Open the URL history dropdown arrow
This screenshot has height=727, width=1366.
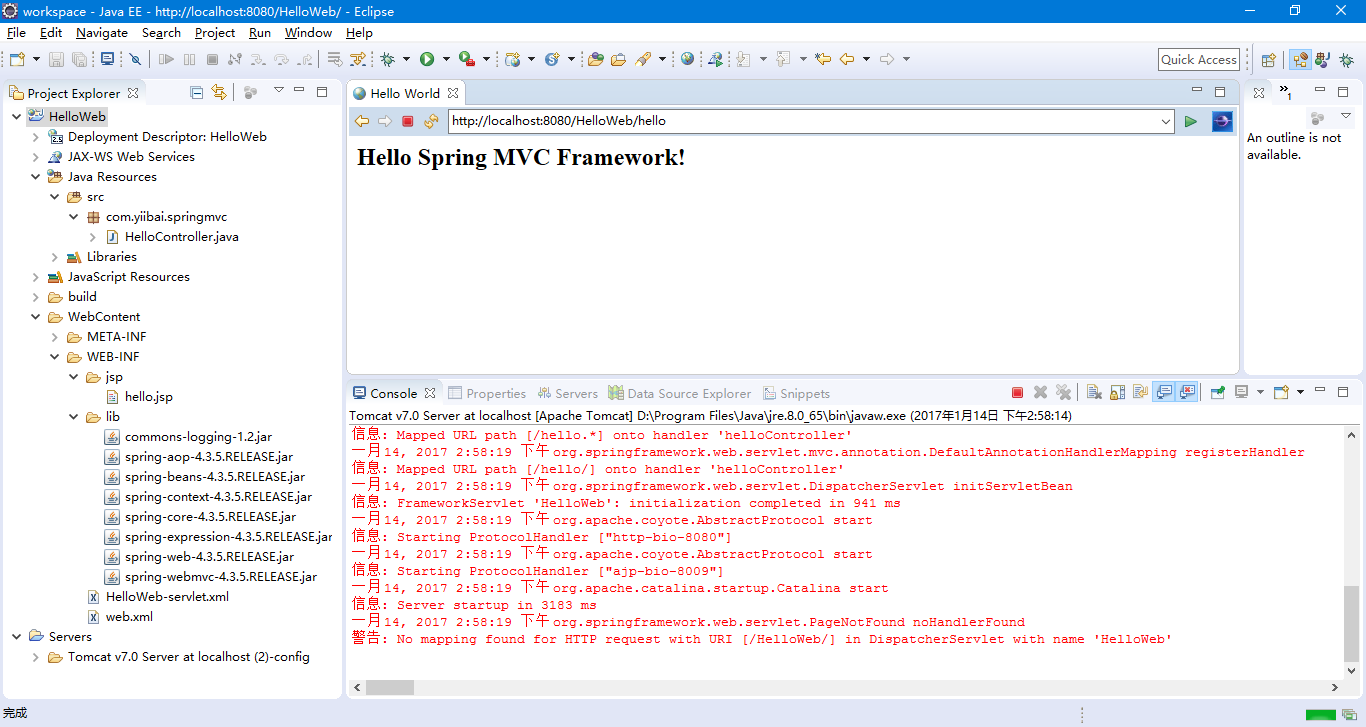click(1165, 121)
